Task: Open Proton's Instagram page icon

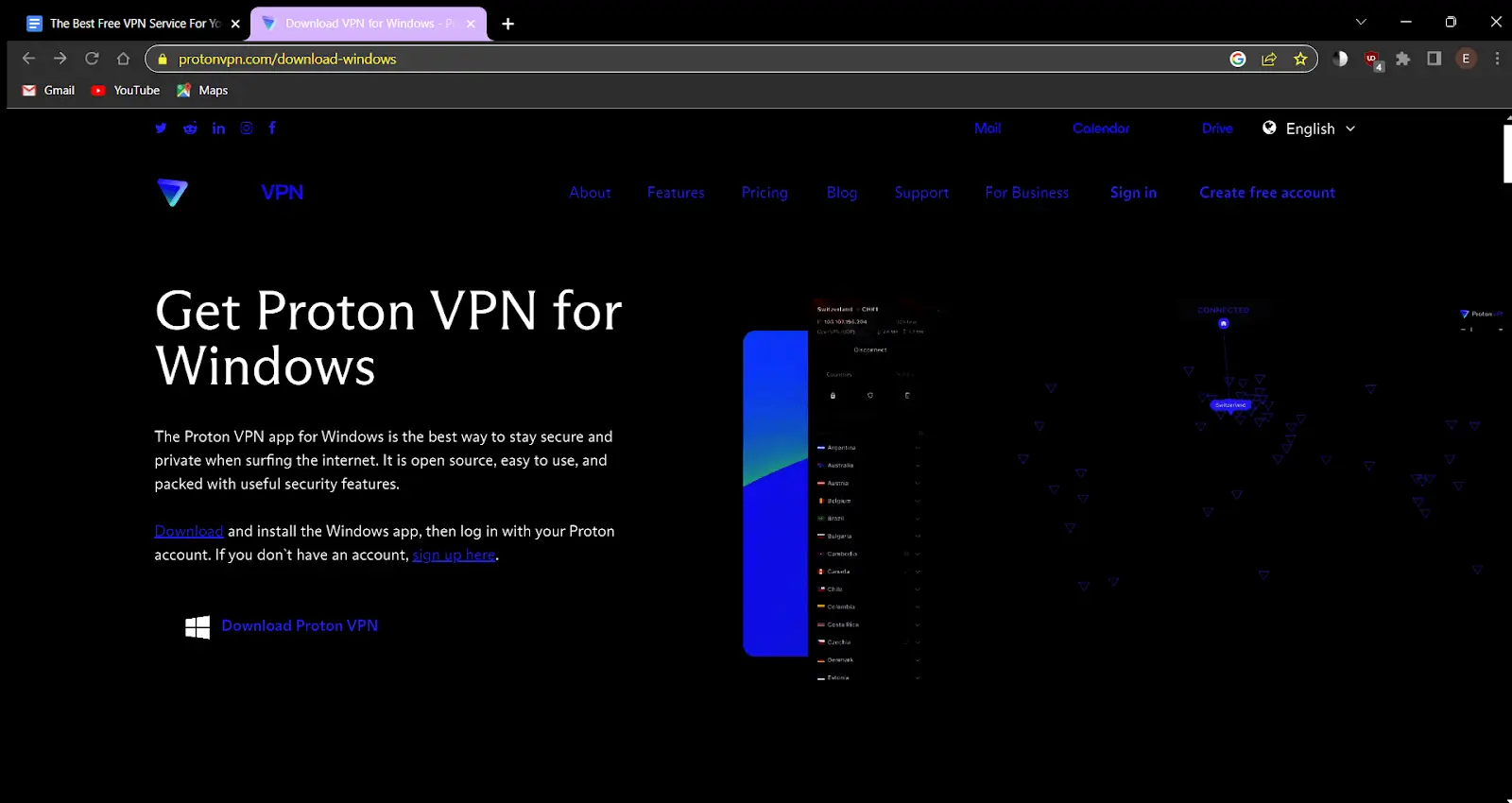Action: tap(247, 128)
